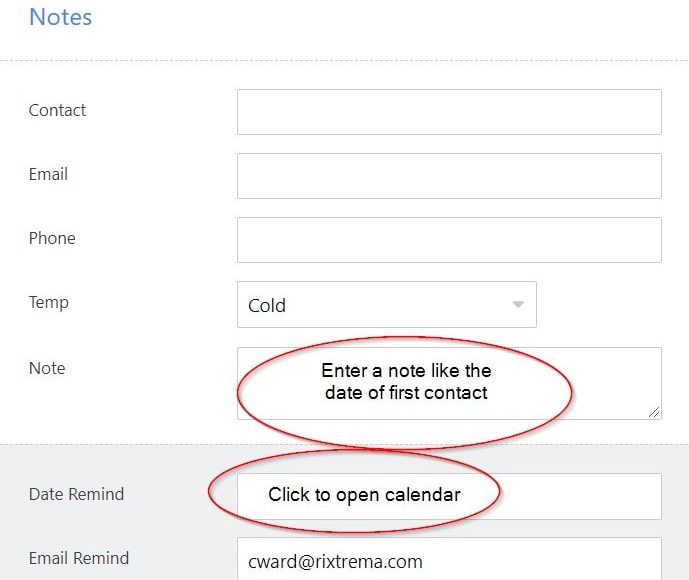Expand the Temp dropdown arrow
Screen dimensions: 689x580
517,304
